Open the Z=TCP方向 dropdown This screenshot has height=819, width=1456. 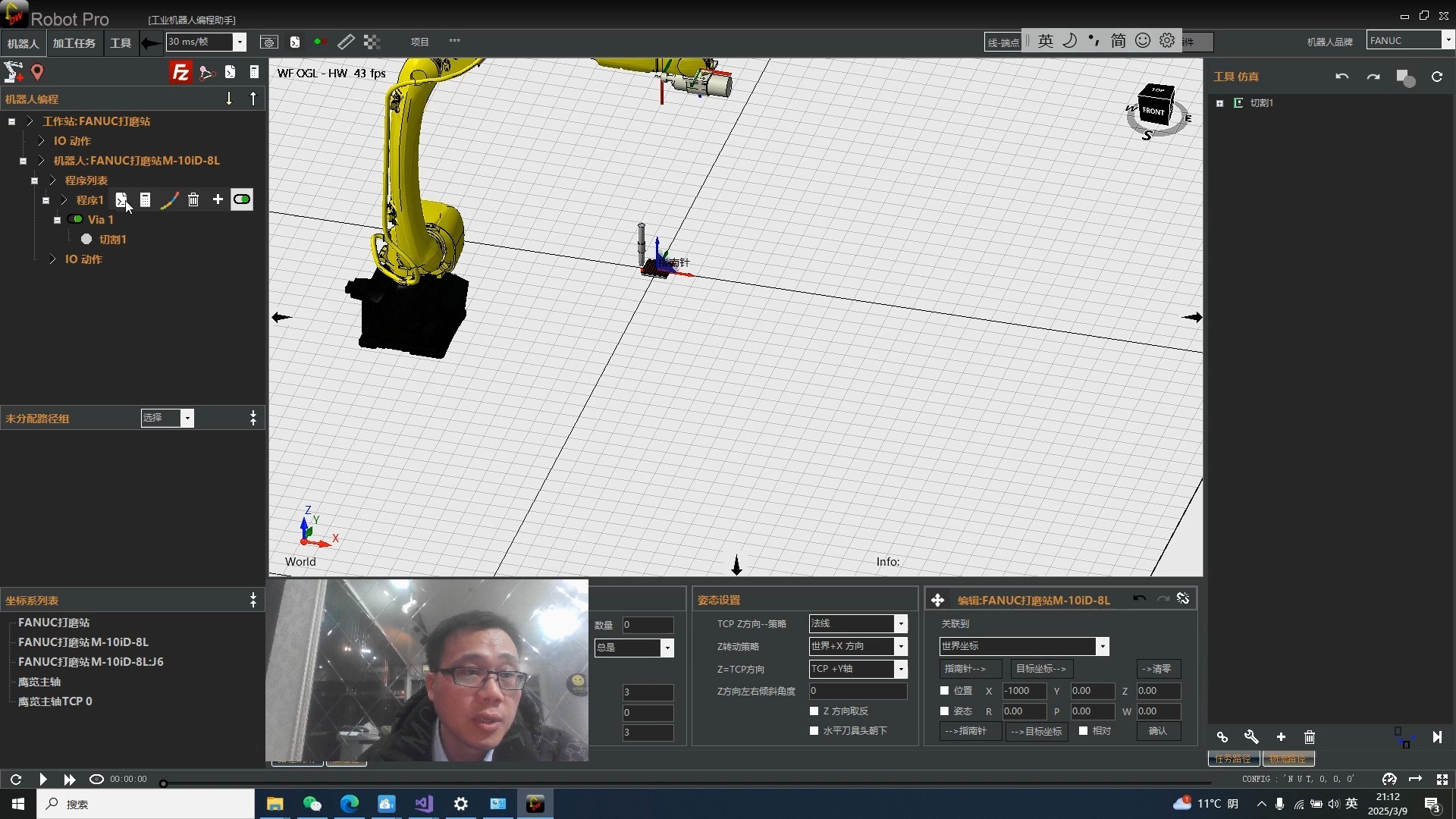(x=901, y=669)
